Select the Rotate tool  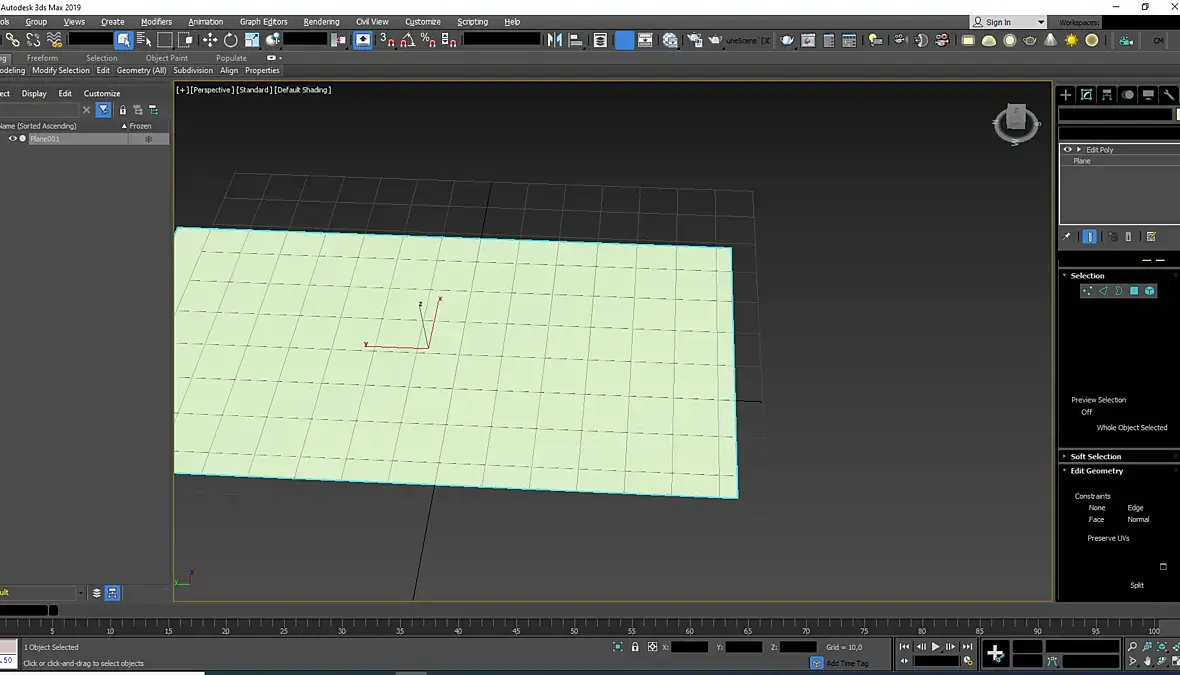coord(230,40)
